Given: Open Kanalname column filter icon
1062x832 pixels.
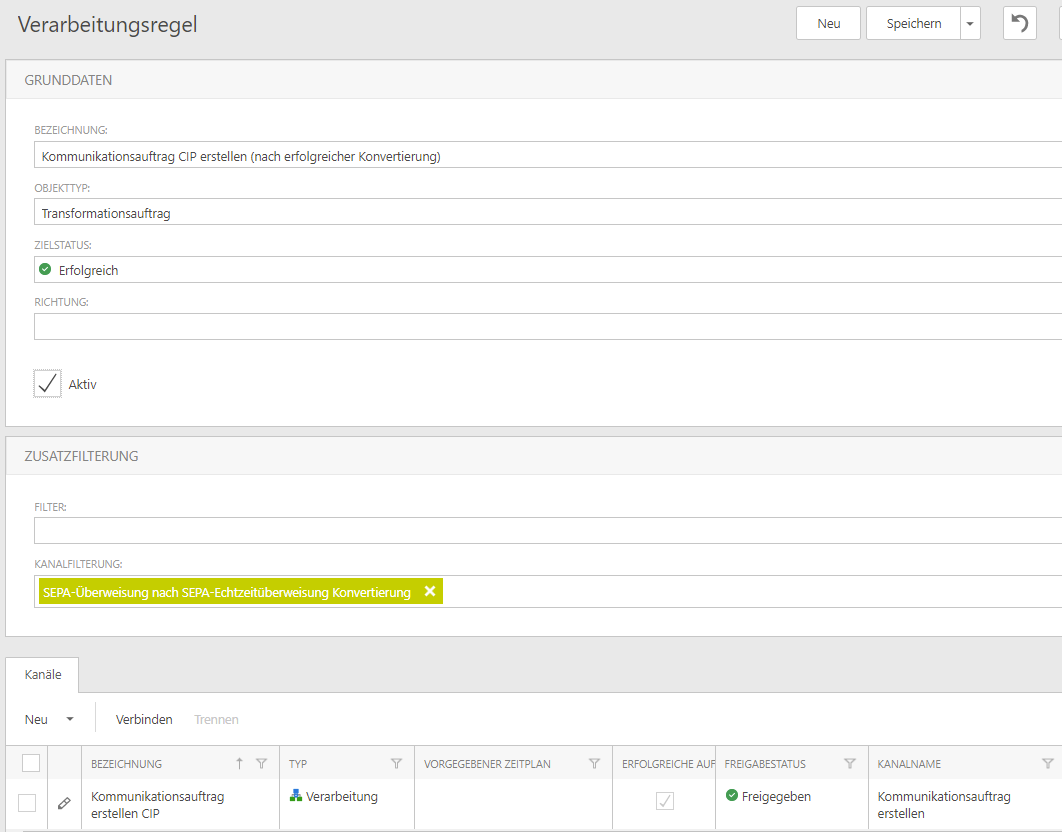Looking at the screenshot, I should pos(1047,764).
